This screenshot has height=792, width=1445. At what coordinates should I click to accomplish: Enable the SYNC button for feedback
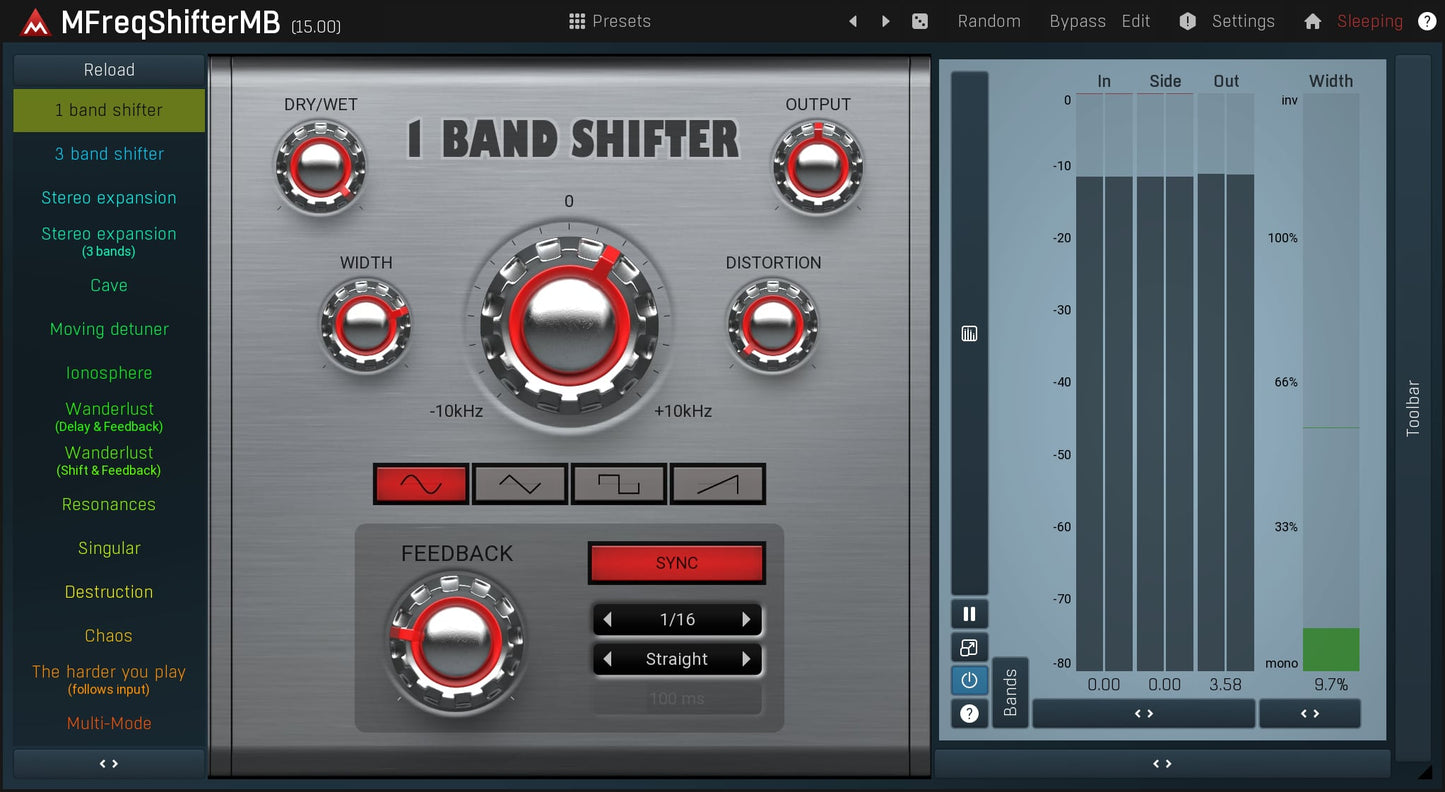676,562
